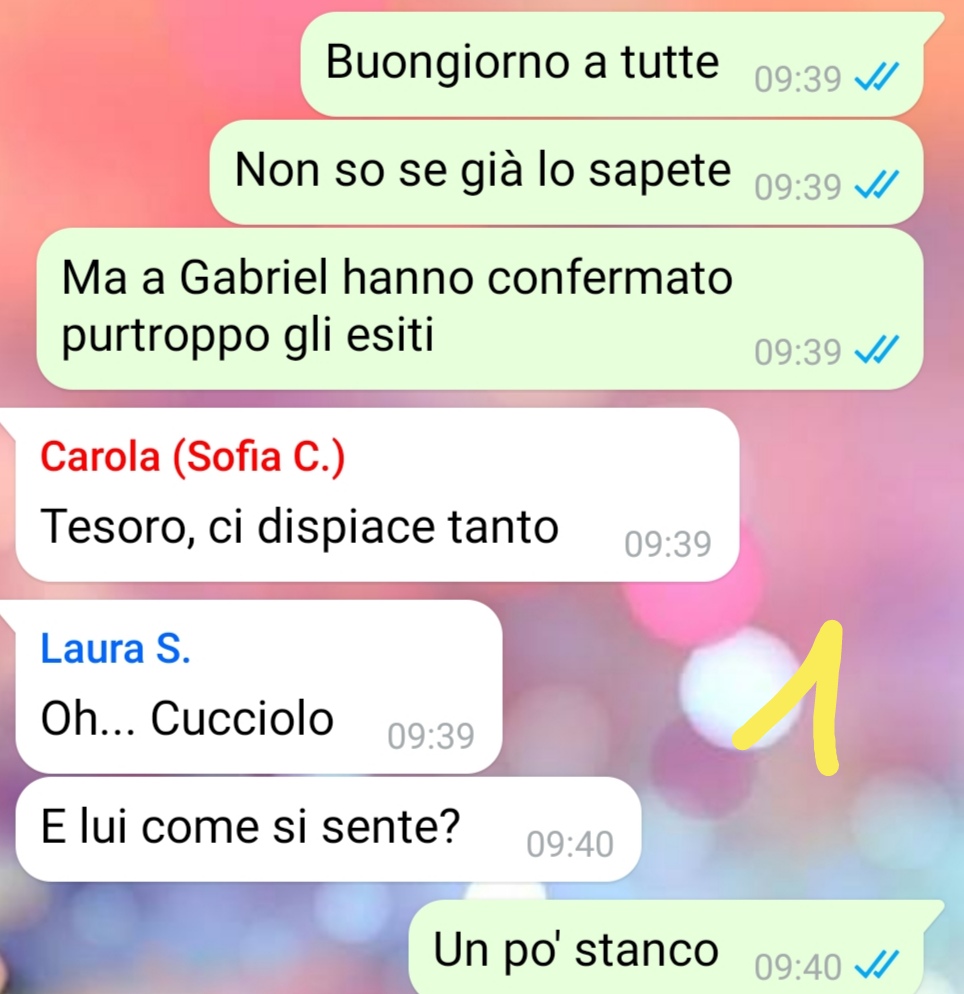Tap the 09:39 timestamp on 'Buongiorno a tutte'
The height and width of the screenshot is (994, 964).
click(798, 79)
